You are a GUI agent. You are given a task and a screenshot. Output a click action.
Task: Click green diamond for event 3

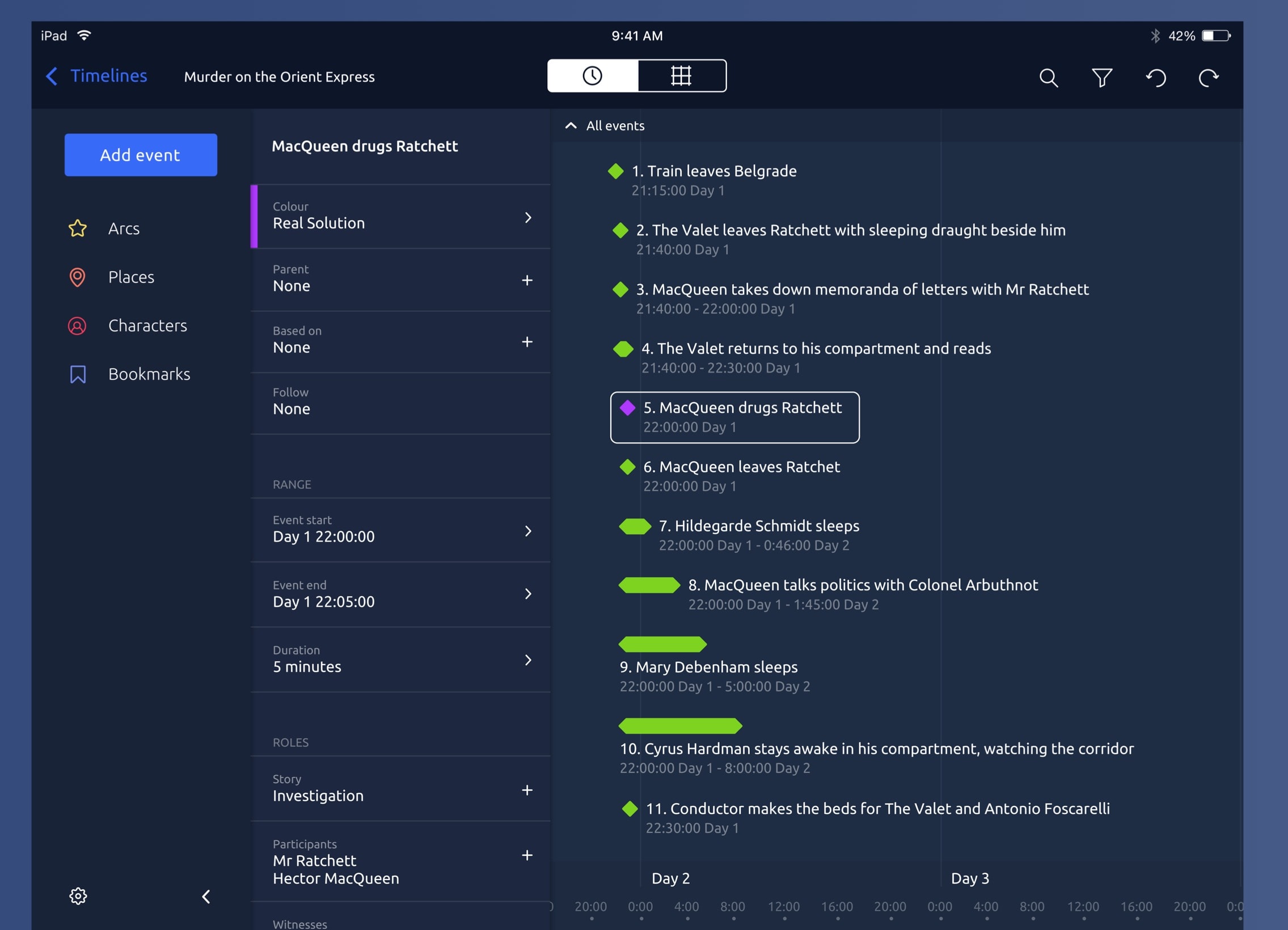tap(620, 289)
